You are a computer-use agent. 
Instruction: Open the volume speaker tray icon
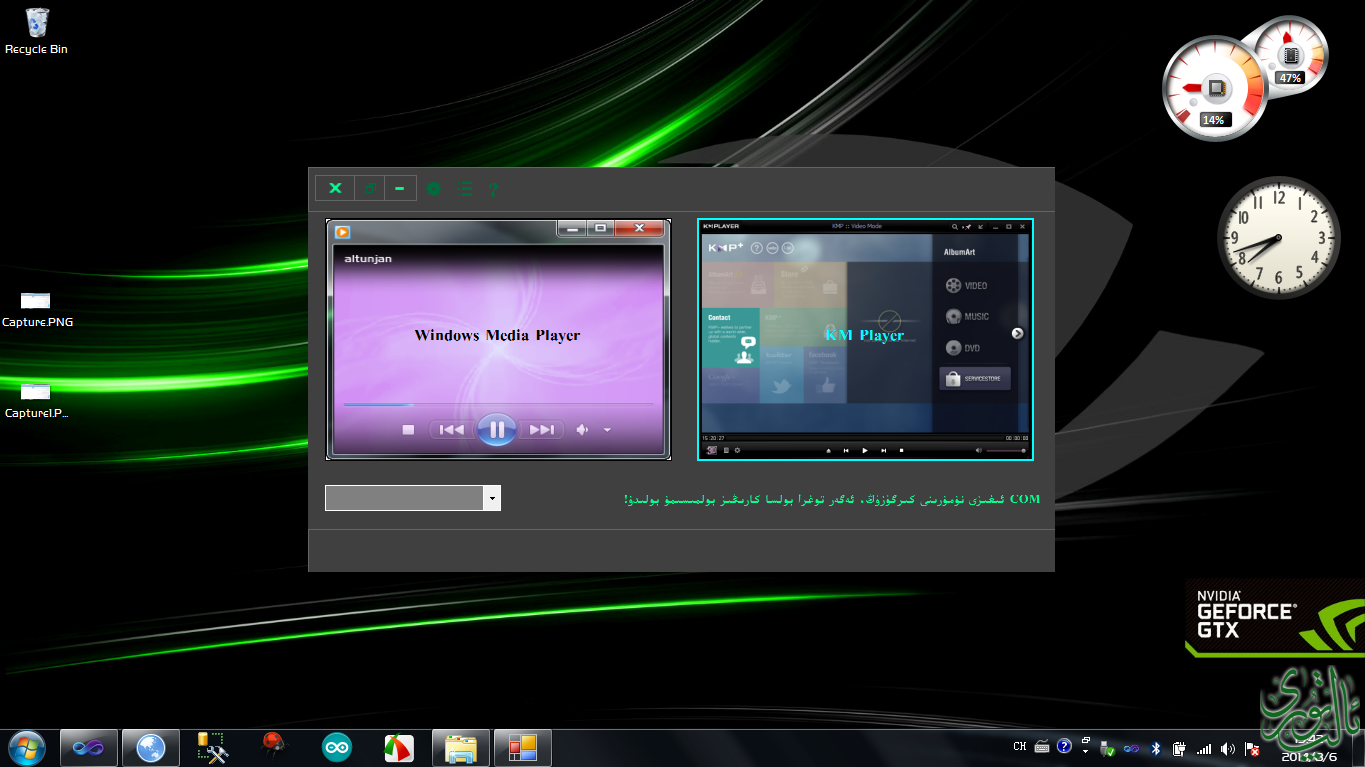[1228, 748]
